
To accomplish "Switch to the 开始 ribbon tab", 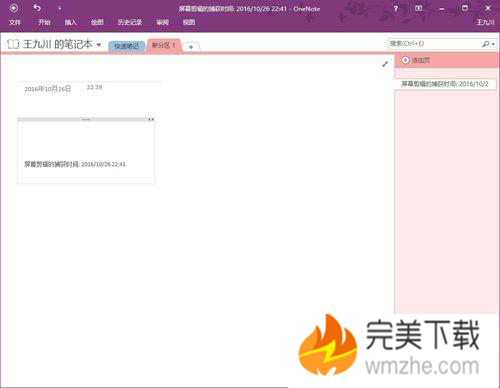I will tap(44, 22).
